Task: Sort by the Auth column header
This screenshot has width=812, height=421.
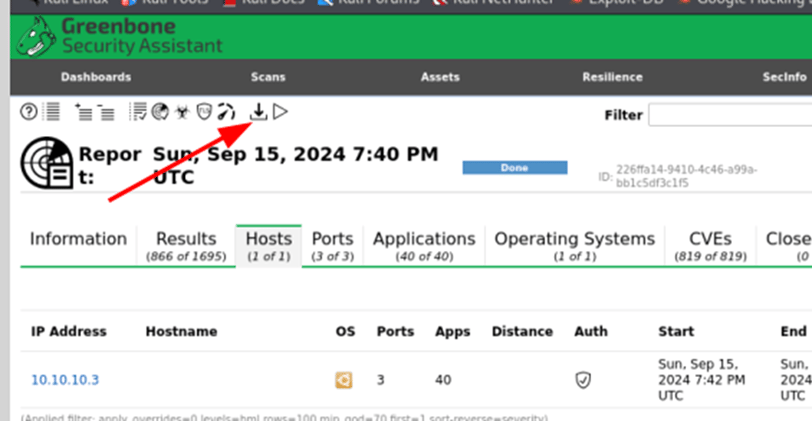Action: pos(591,331)
